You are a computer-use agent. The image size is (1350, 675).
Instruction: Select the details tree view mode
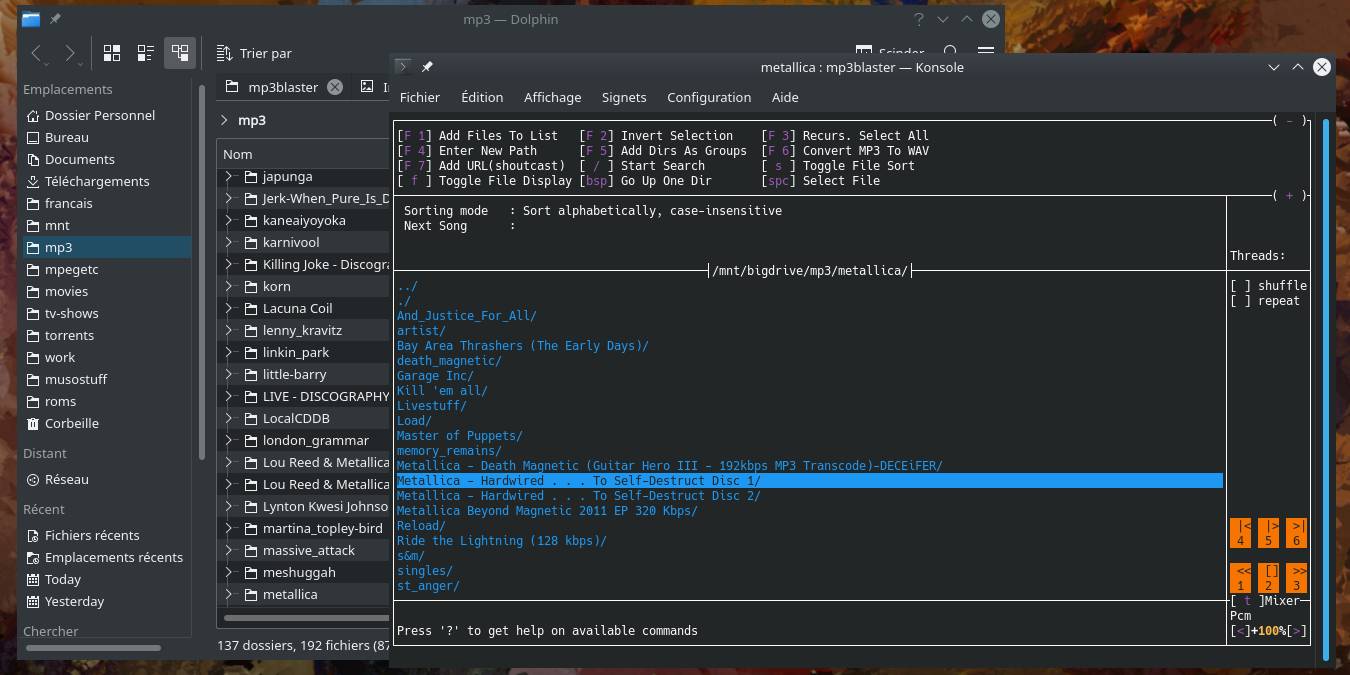click(x=180, y=53)
